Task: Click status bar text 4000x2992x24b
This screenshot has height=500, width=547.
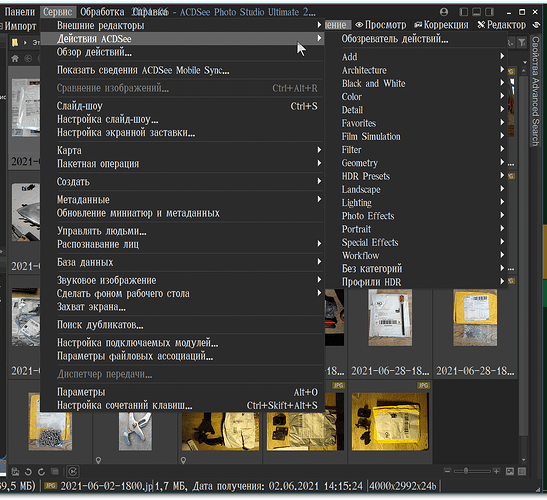Action: tap(403, 486)
